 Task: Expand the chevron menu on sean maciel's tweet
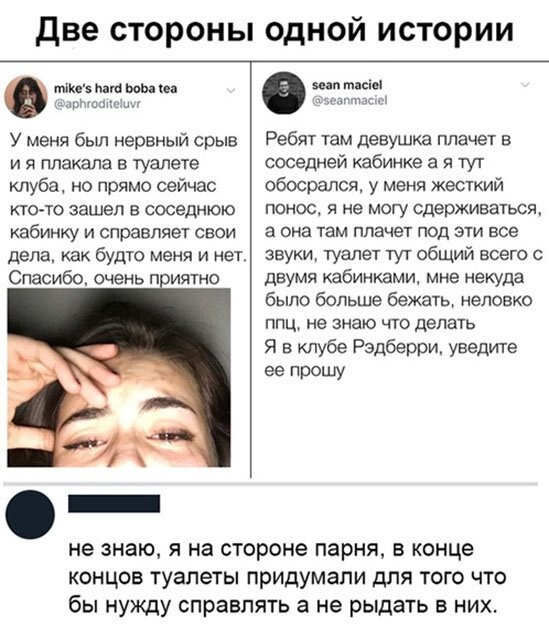tap(525, 85)
